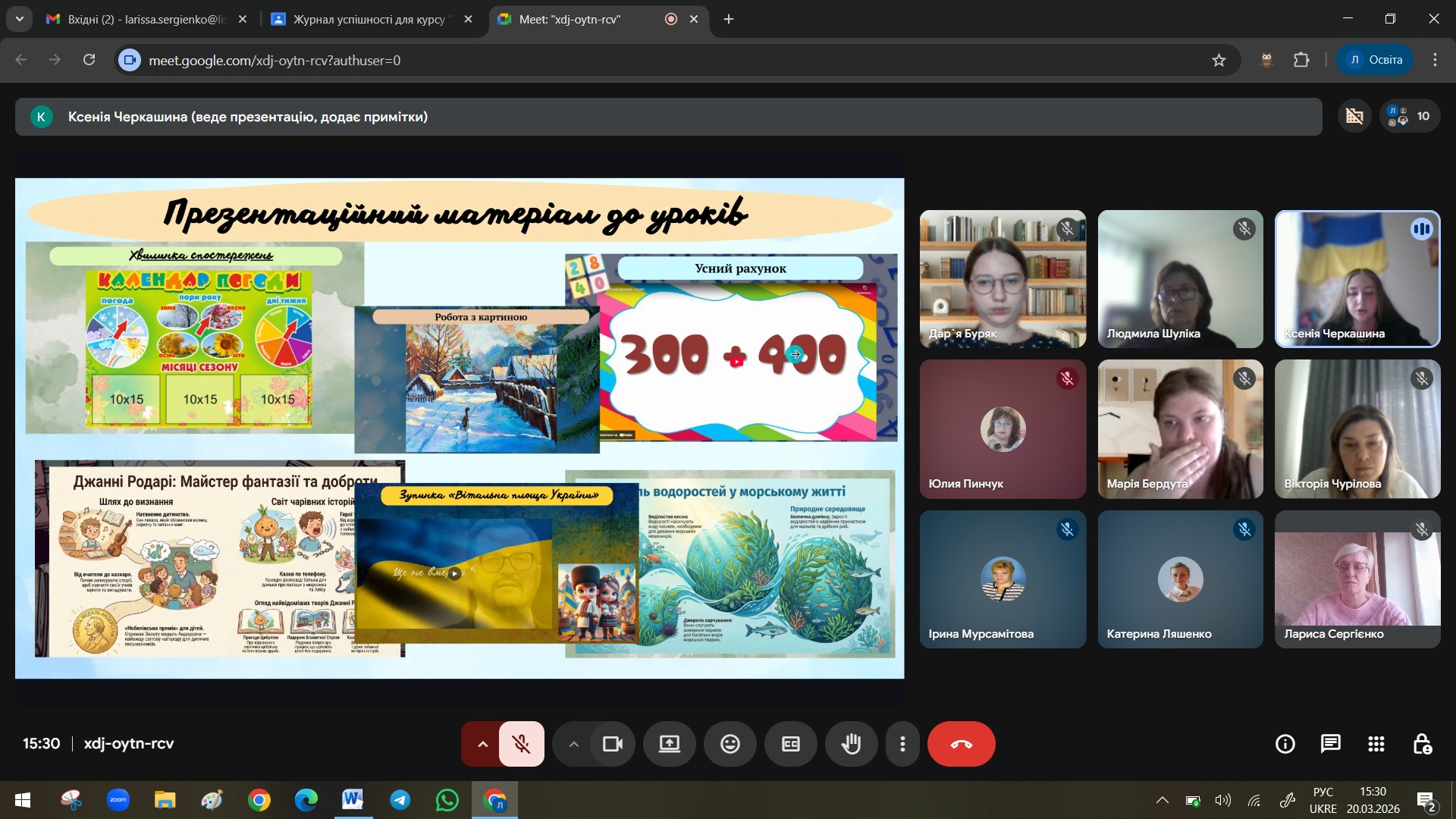Click the Освіта profile button
Screen dimensions: 1456x819
pos(1375,60)
